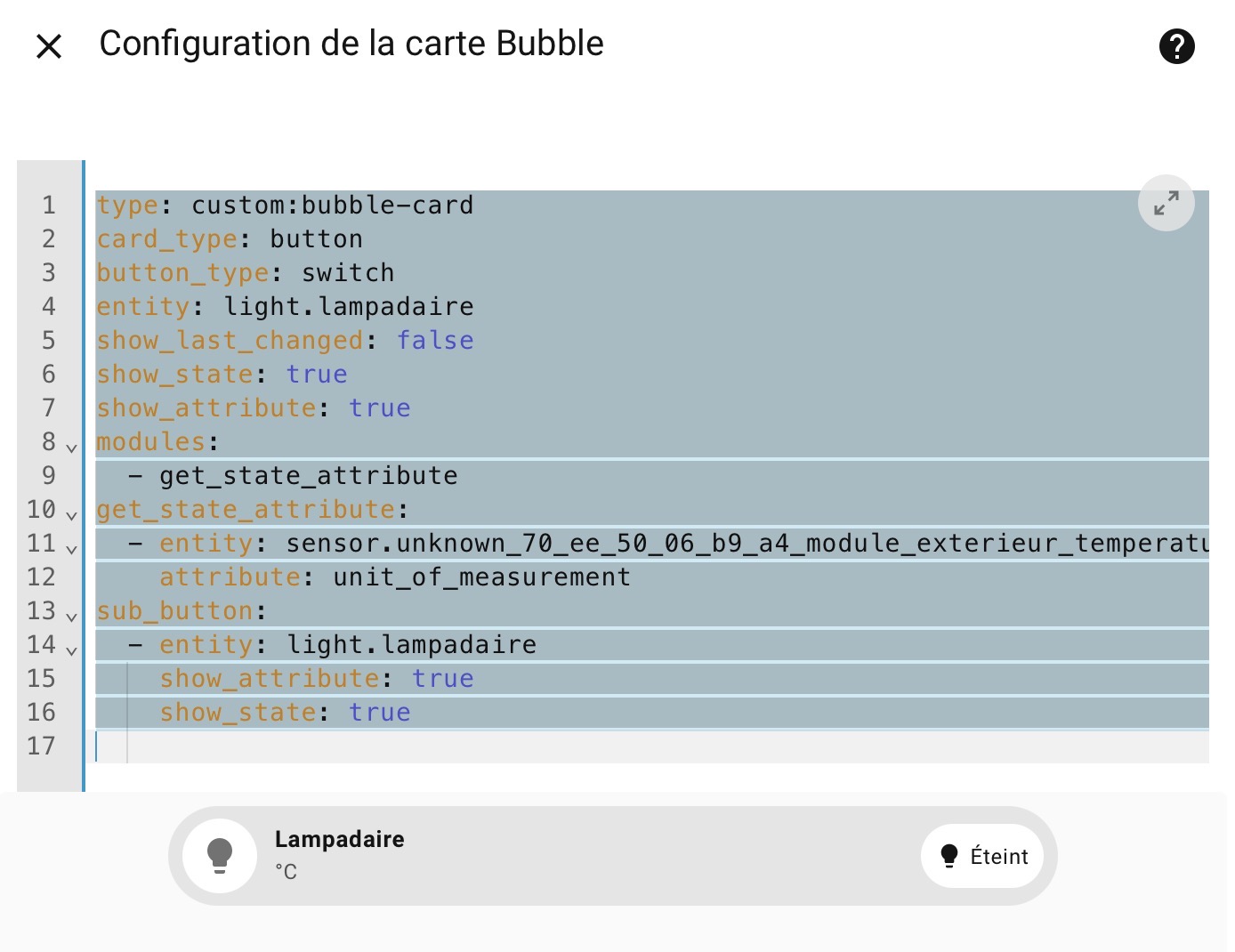
Task: Collapse the get_state_attribute block at line 10
Action: pos(72,514)
